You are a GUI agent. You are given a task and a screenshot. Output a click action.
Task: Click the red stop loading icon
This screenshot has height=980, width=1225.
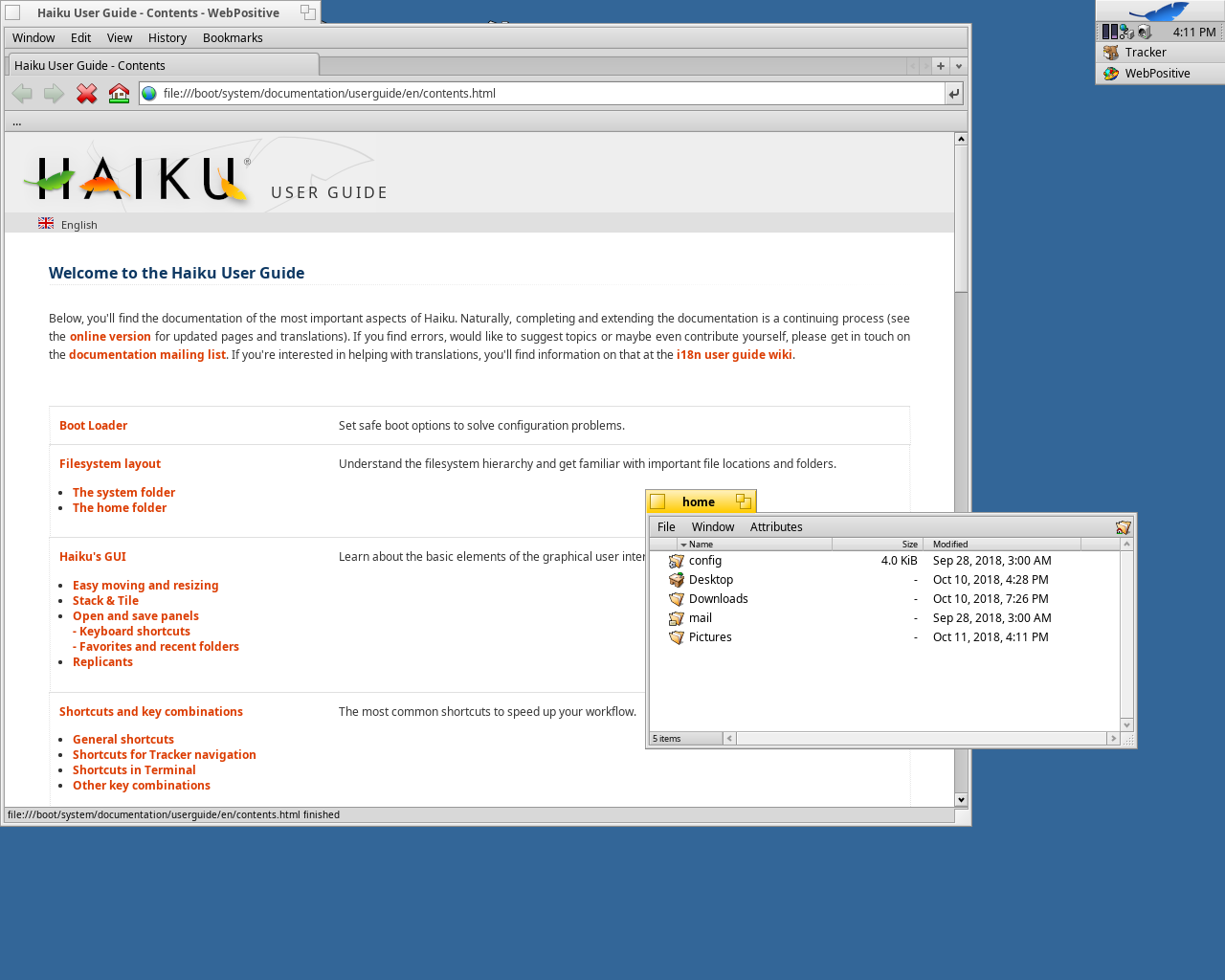tap(87, 94)
